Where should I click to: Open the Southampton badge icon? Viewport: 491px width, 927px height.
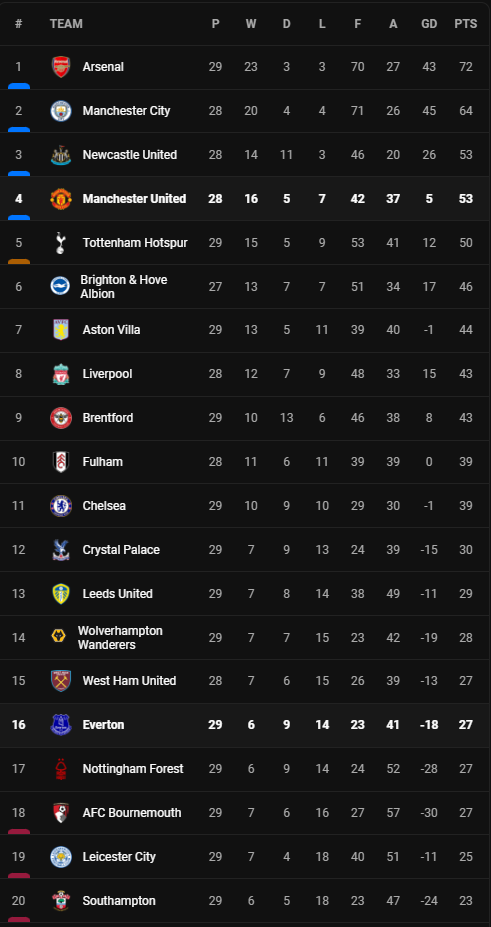61,900
